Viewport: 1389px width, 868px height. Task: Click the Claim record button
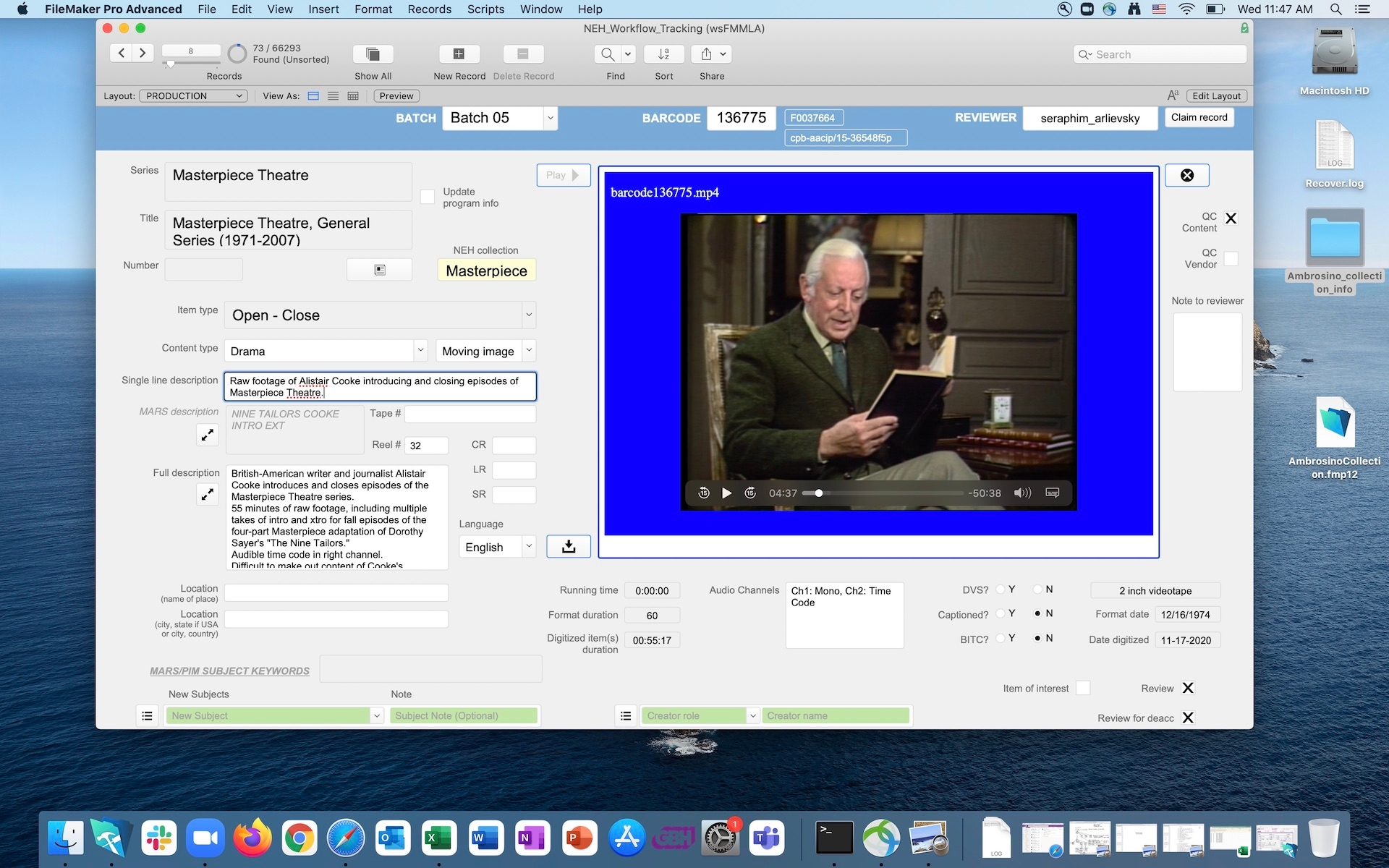click(1199, 118)
